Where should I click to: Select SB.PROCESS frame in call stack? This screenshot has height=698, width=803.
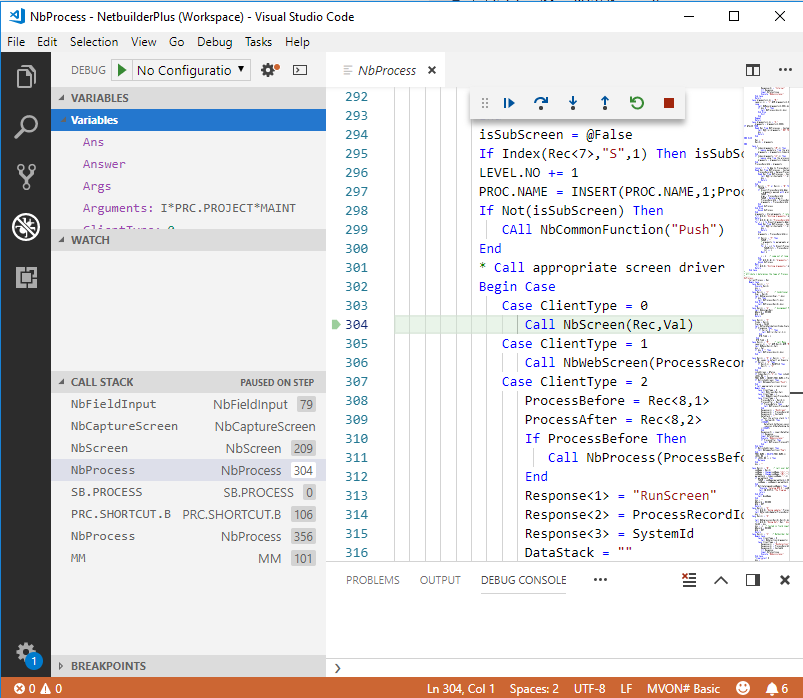click(x=188, y=492)
